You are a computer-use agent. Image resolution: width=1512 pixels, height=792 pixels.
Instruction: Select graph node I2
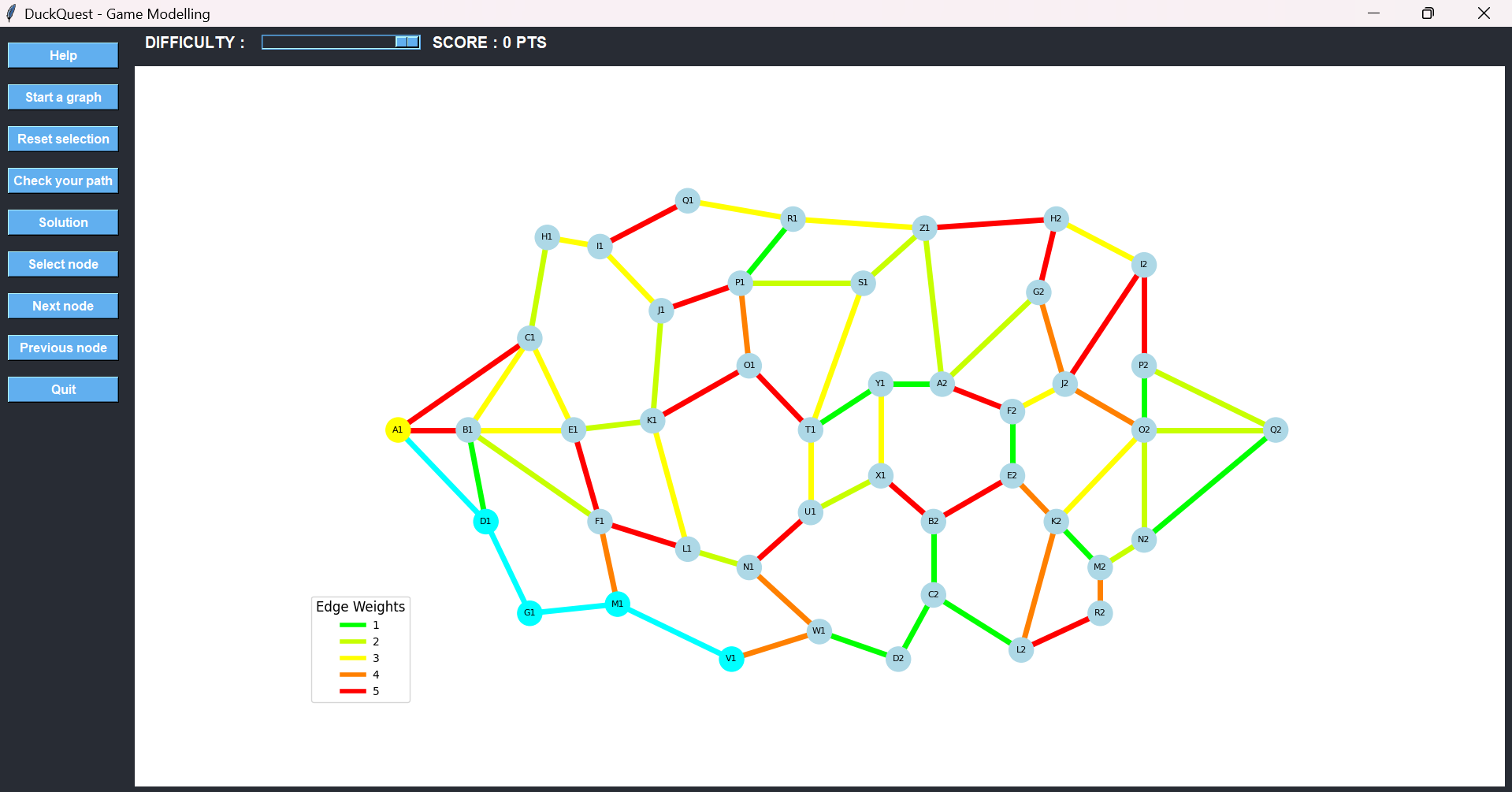pyautogui.click(x=1144, y=265)
